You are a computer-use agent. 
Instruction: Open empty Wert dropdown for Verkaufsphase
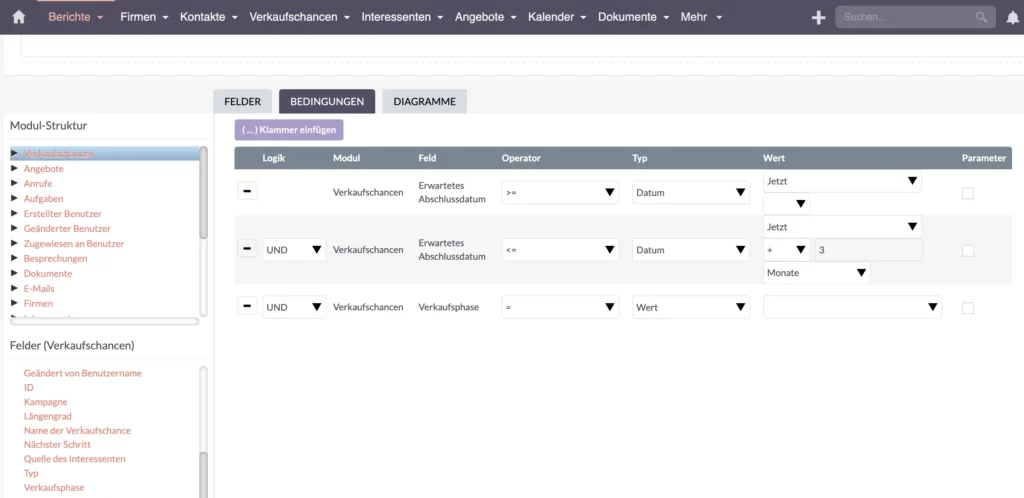[x=852, y=307]
